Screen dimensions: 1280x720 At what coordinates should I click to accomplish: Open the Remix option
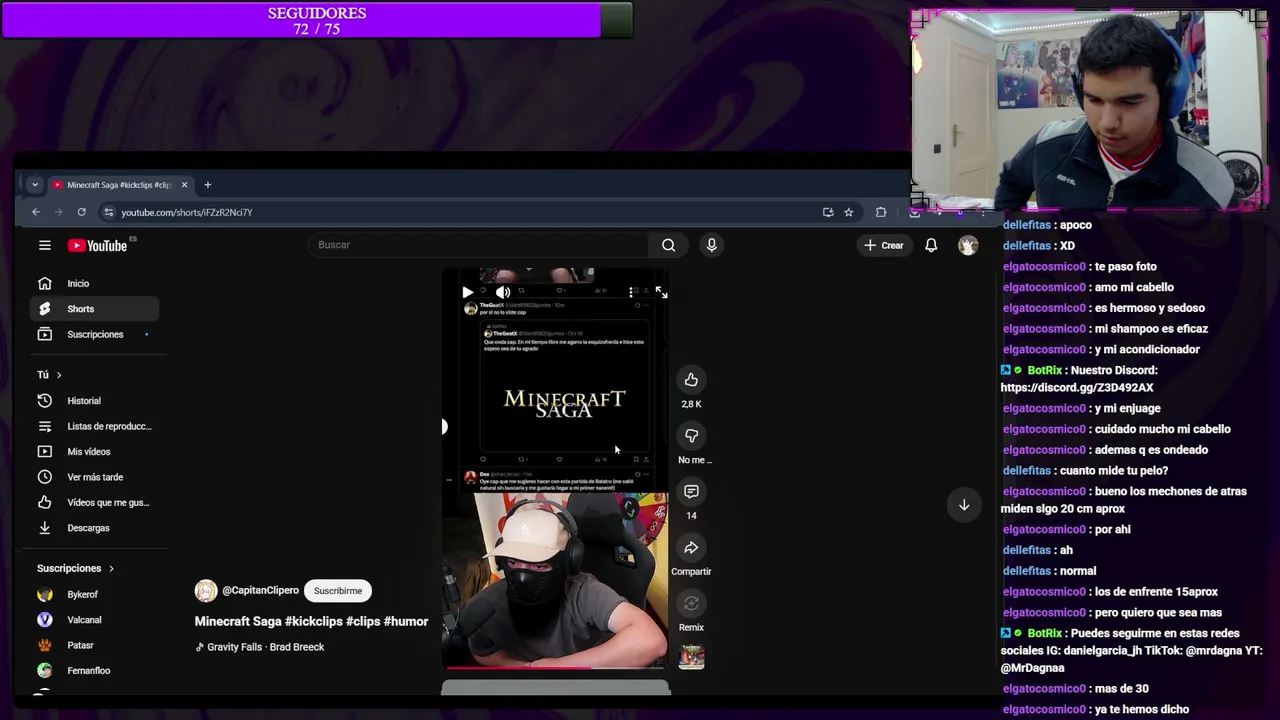coord(691,604)
